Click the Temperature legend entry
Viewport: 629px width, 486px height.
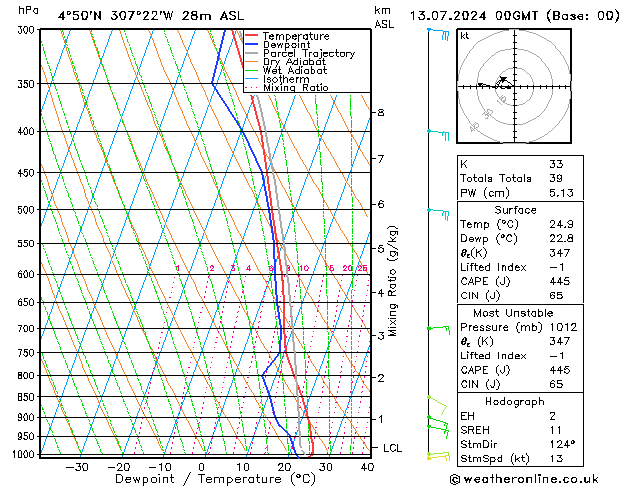click(x=287, y=36)
